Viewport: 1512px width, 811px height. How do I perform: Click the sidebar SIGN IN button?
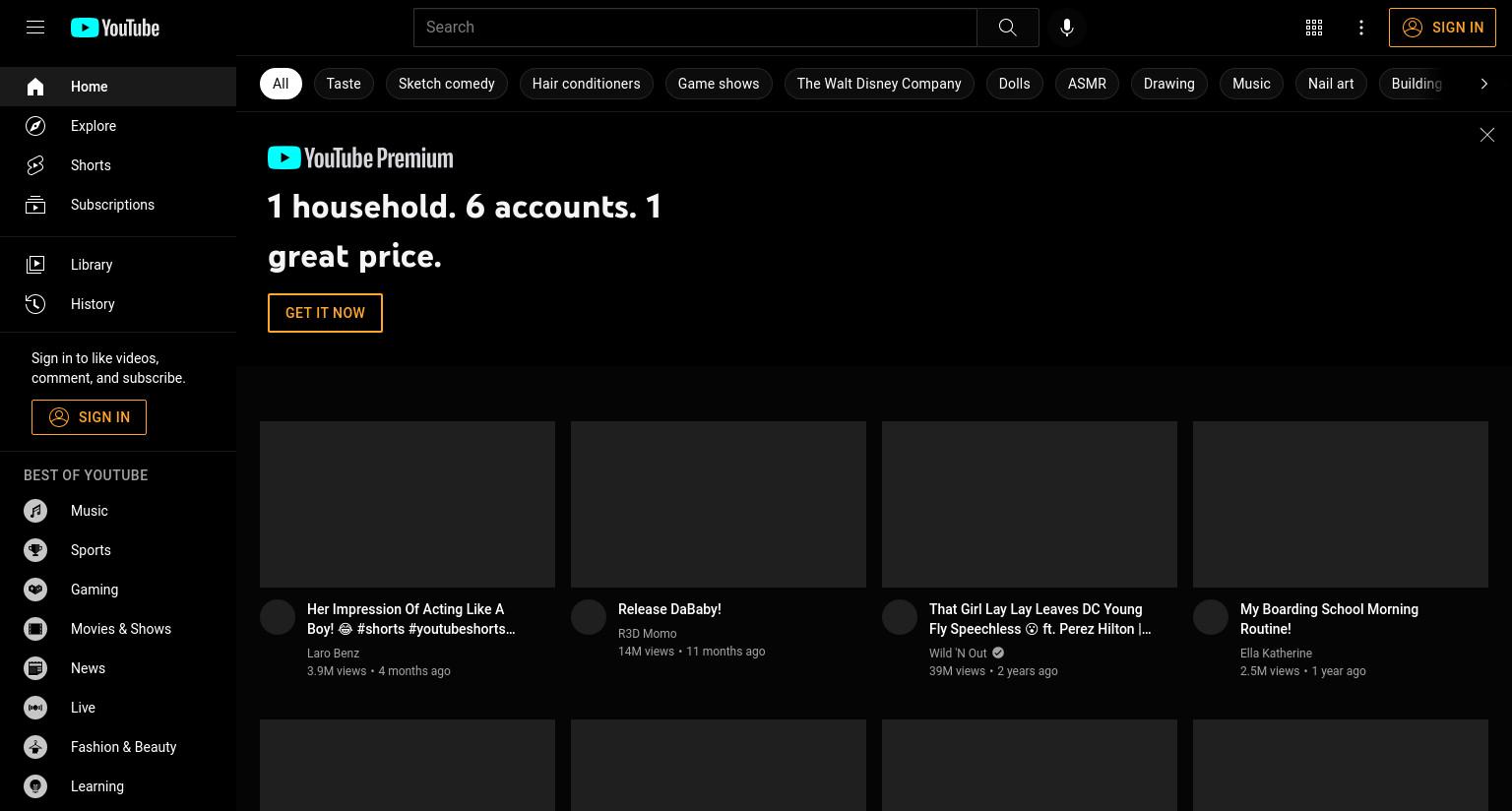pyautogui.click(x=89, y=417)
